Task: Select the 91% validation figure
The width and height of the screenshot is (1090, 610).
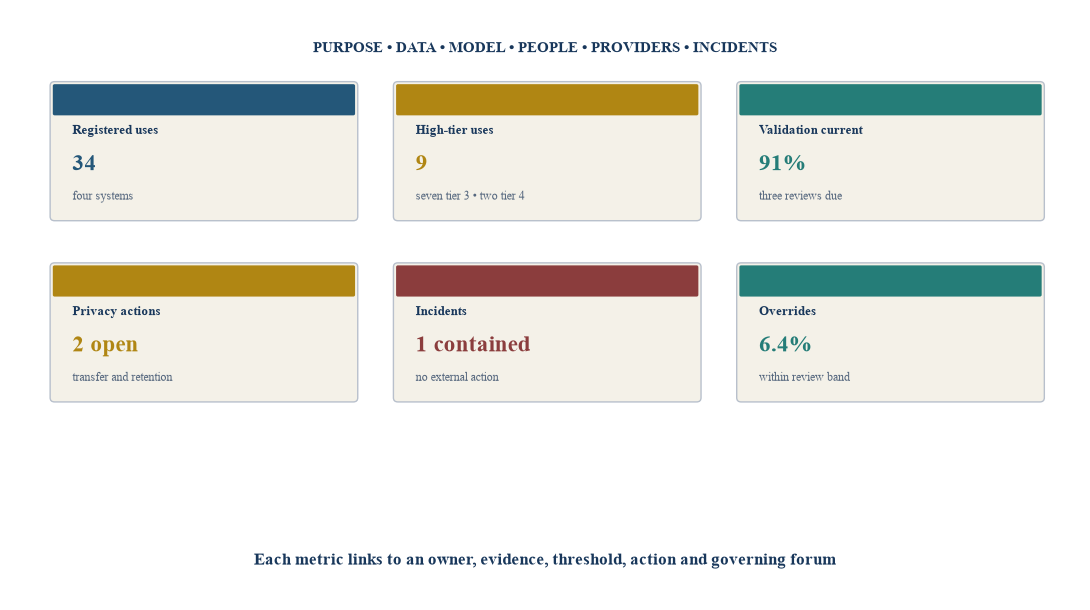Action: (x=782, y=163)
